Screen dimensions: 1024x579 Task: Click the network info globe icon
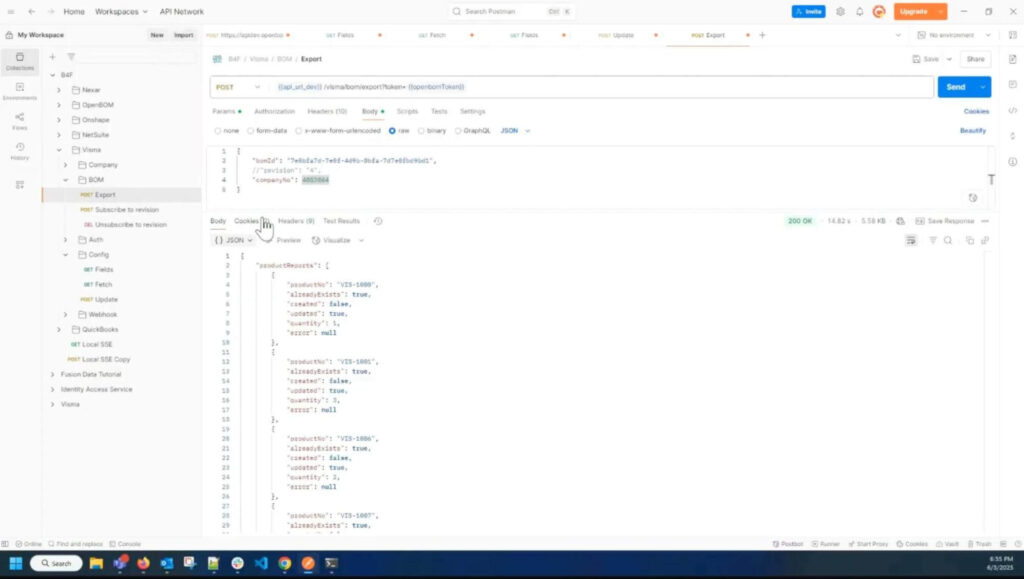[901, 221]
